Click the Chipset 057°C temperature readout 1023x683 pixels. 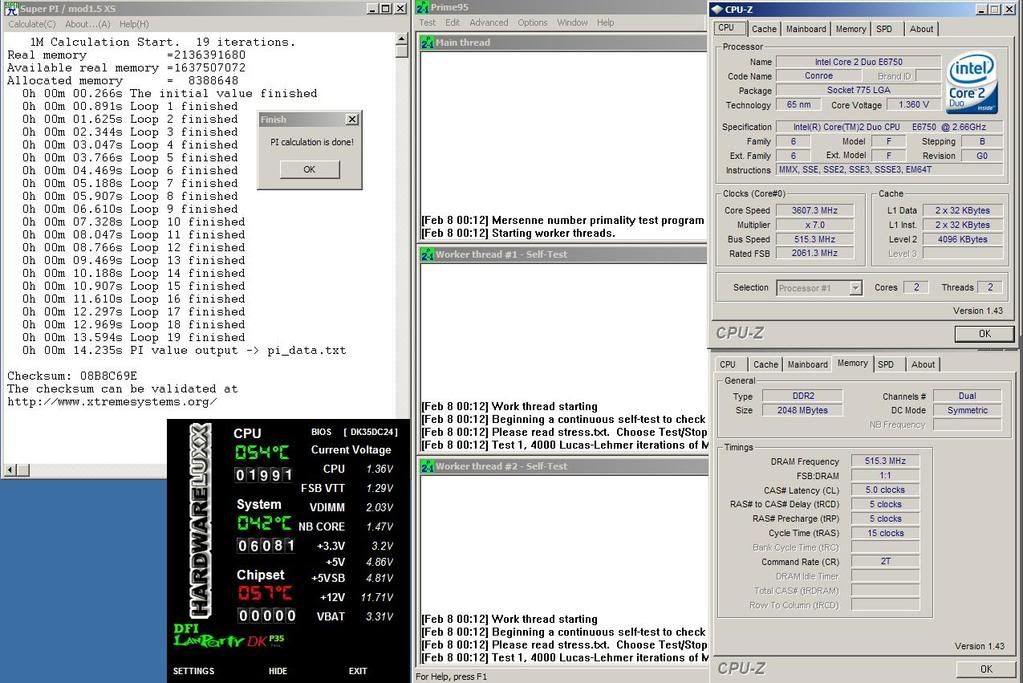coord(264,594)
